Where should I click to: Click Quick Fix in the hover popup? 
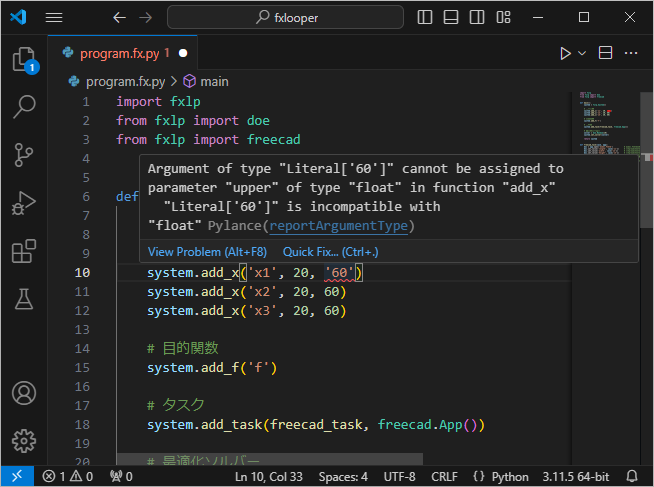pos(330,251)
